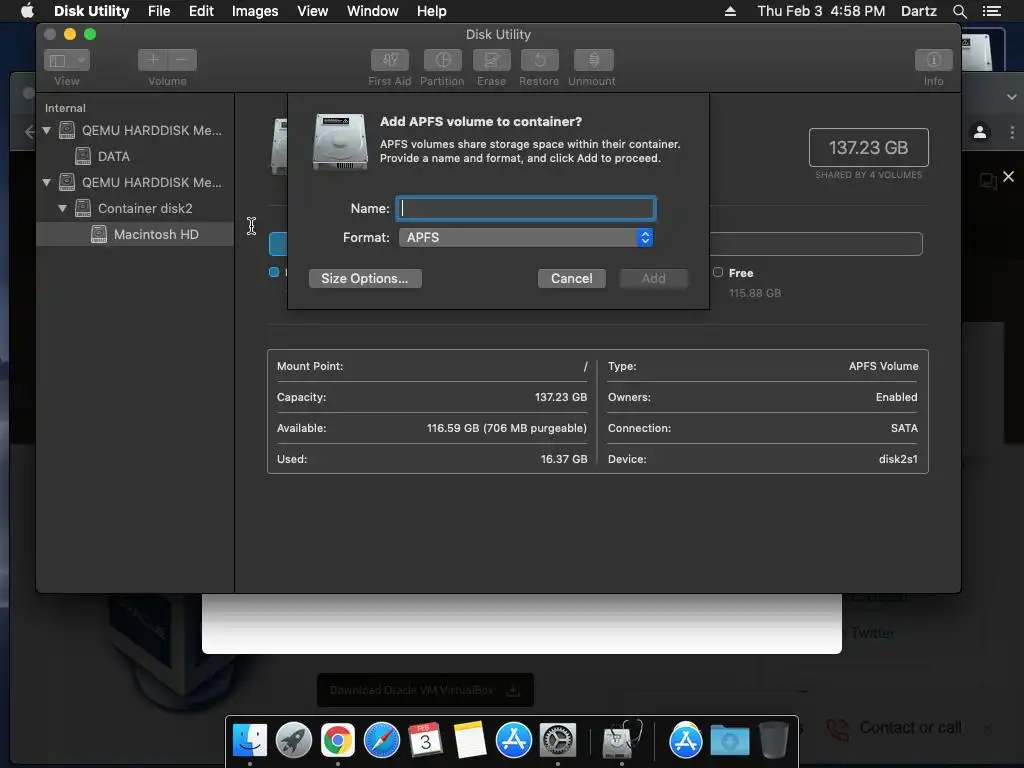This screenshot has width=1024, height=768.
Task: Open the App Store icon beside Downloads folder
Action: [686, 741]
